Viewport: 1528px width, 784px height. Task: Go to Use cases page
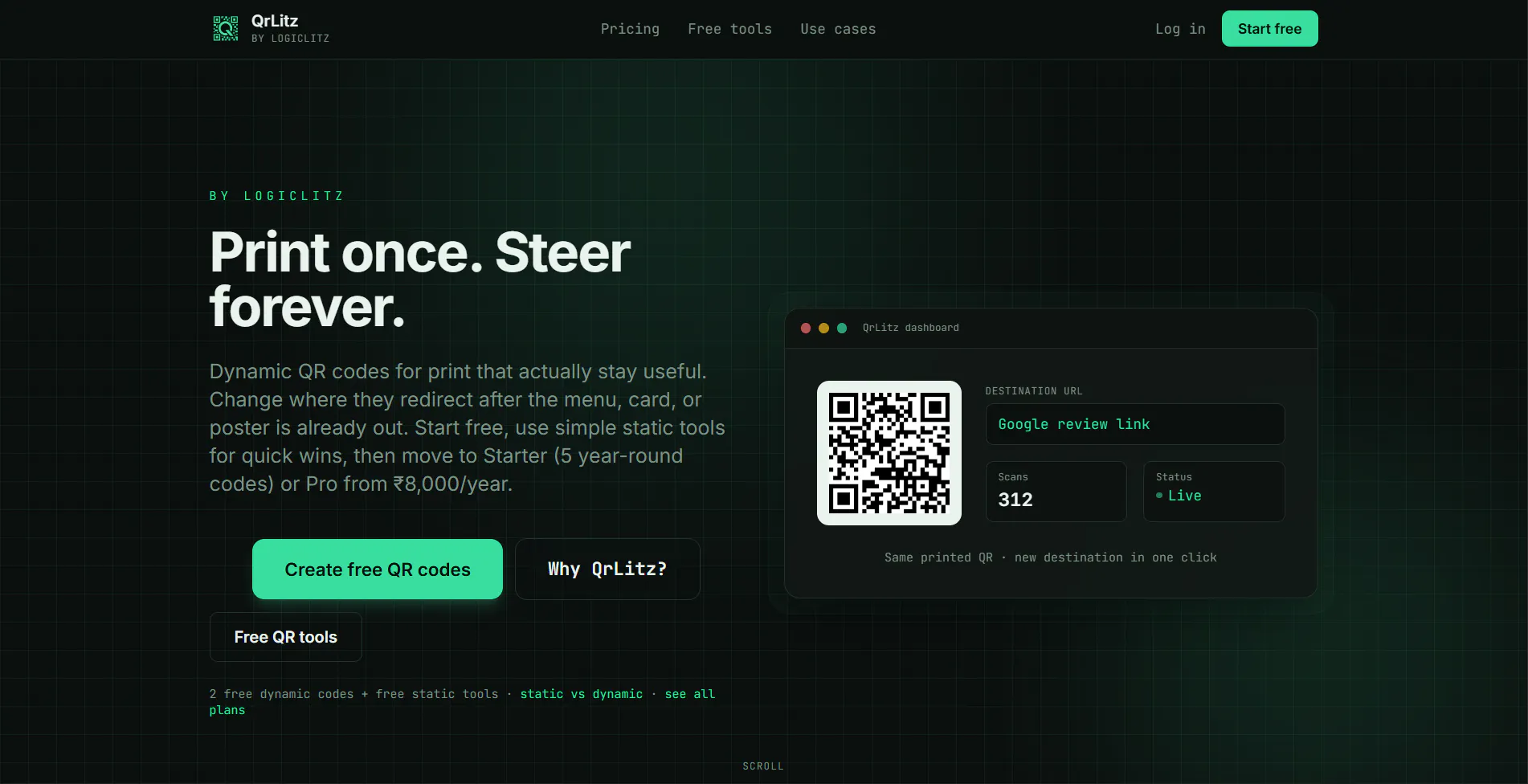838,29
